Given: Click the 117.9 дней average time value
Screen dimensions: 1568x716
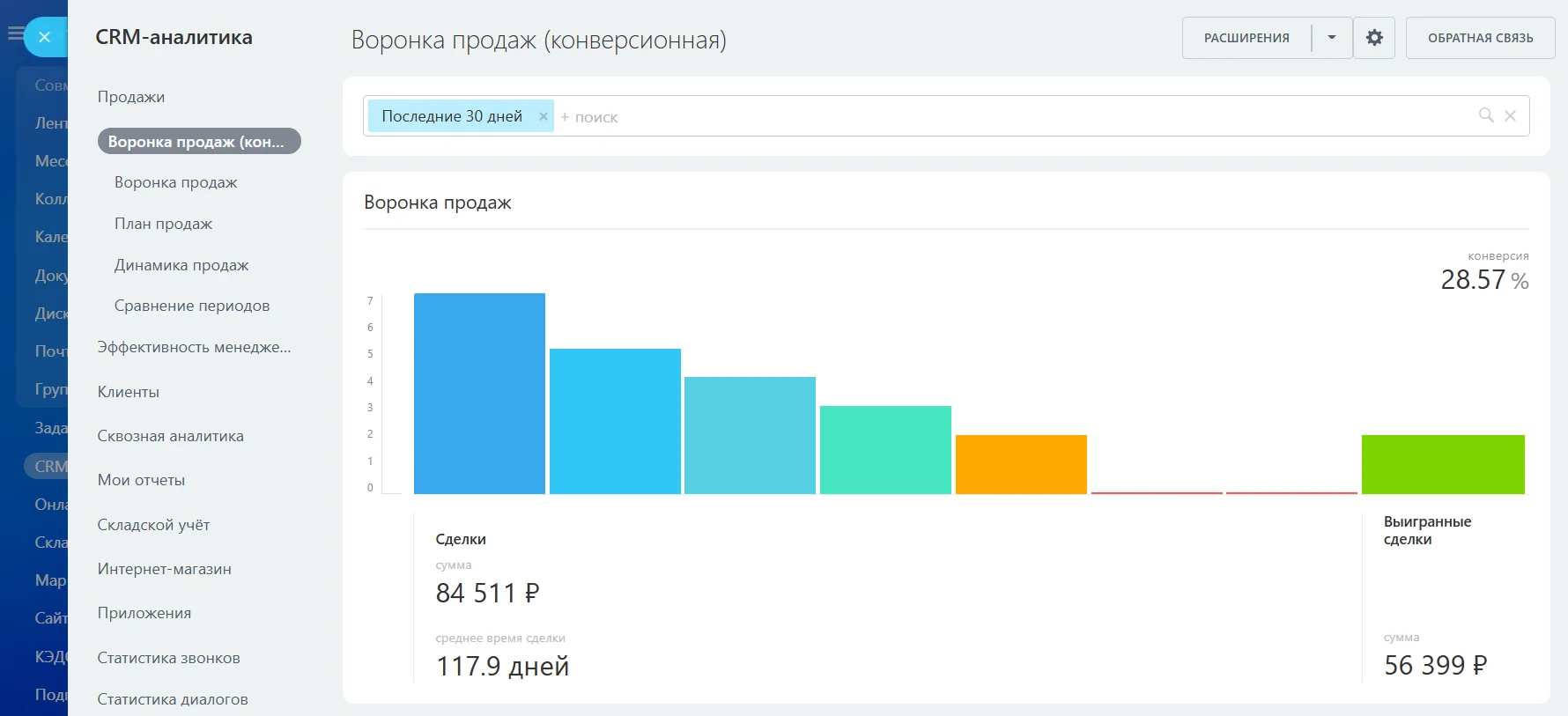Looking at the screenshot, I should (502, 667).
